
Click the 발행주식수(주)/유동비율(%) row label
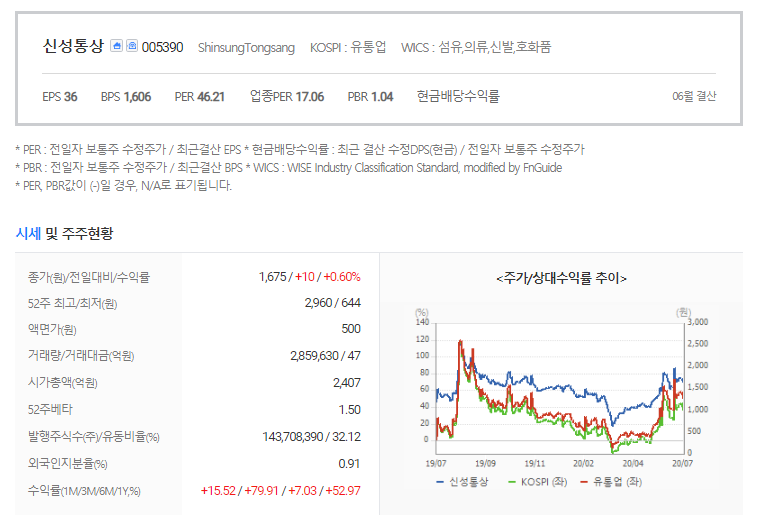click(94, 437)
